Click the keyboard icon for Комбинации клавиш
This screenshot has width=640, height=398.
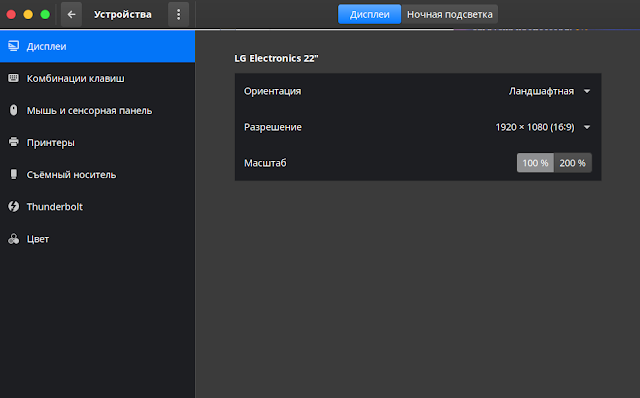tap(13, 78)
